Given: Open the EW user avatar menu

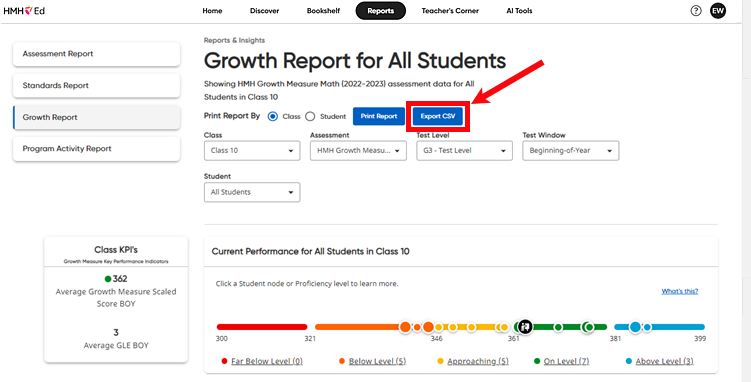Looking at the screenshot, I should pyautogui.click(x=718, y=11).
